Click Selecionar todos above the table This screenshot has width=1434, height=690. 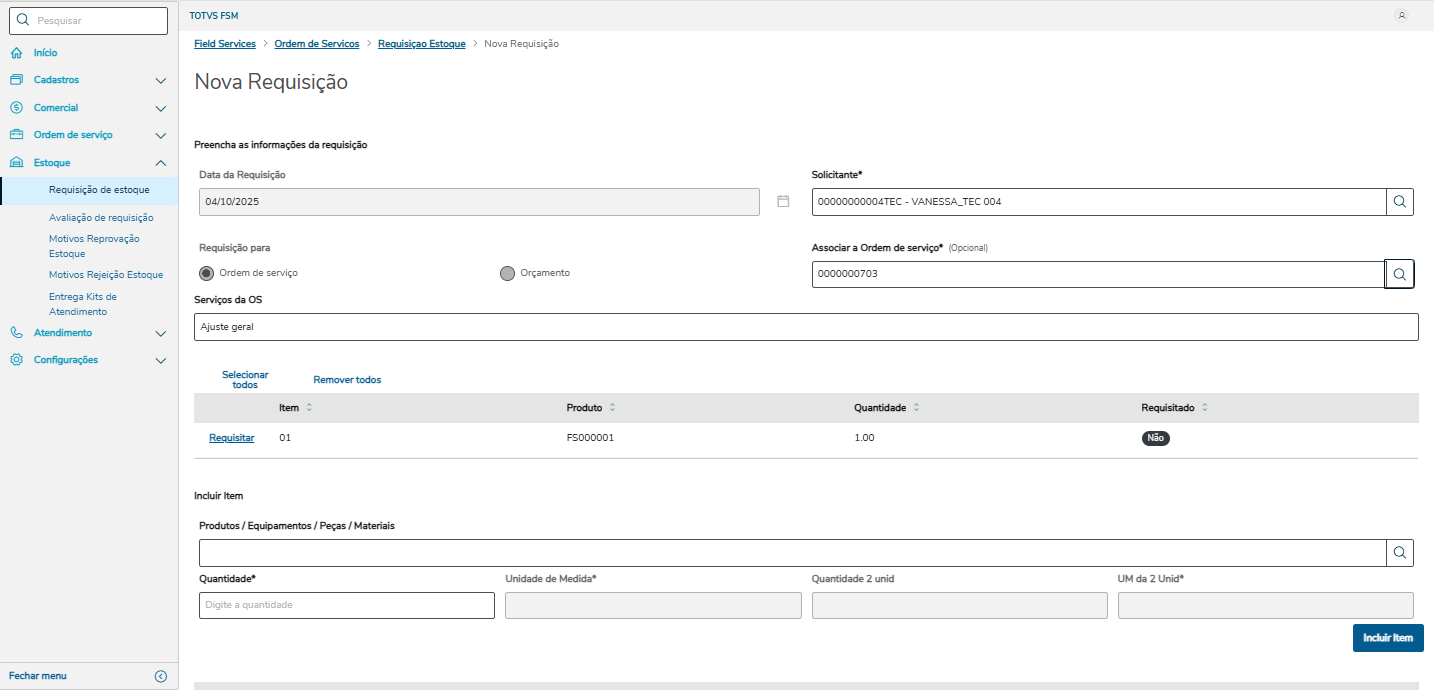point(245,379)
